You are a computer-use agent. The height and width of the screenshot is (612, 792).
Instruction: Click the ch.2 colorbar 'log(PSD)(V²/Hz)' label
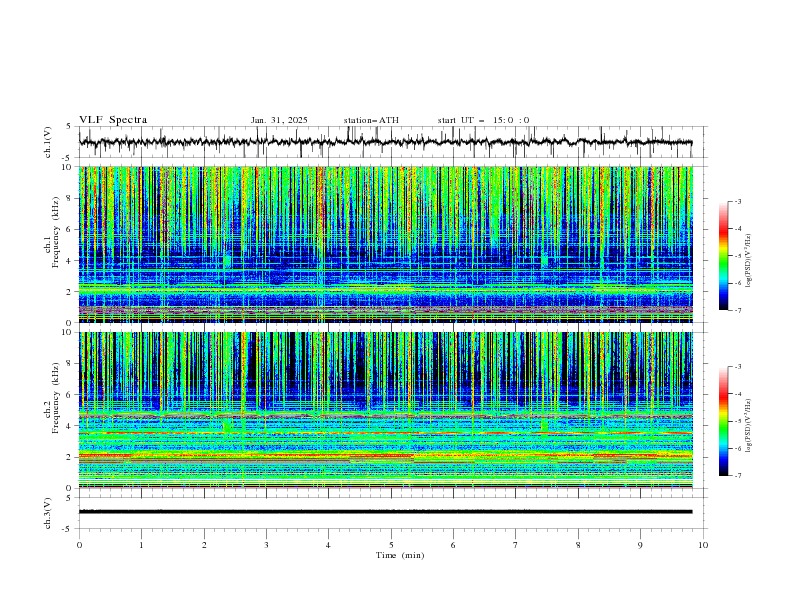click(748, 426)
